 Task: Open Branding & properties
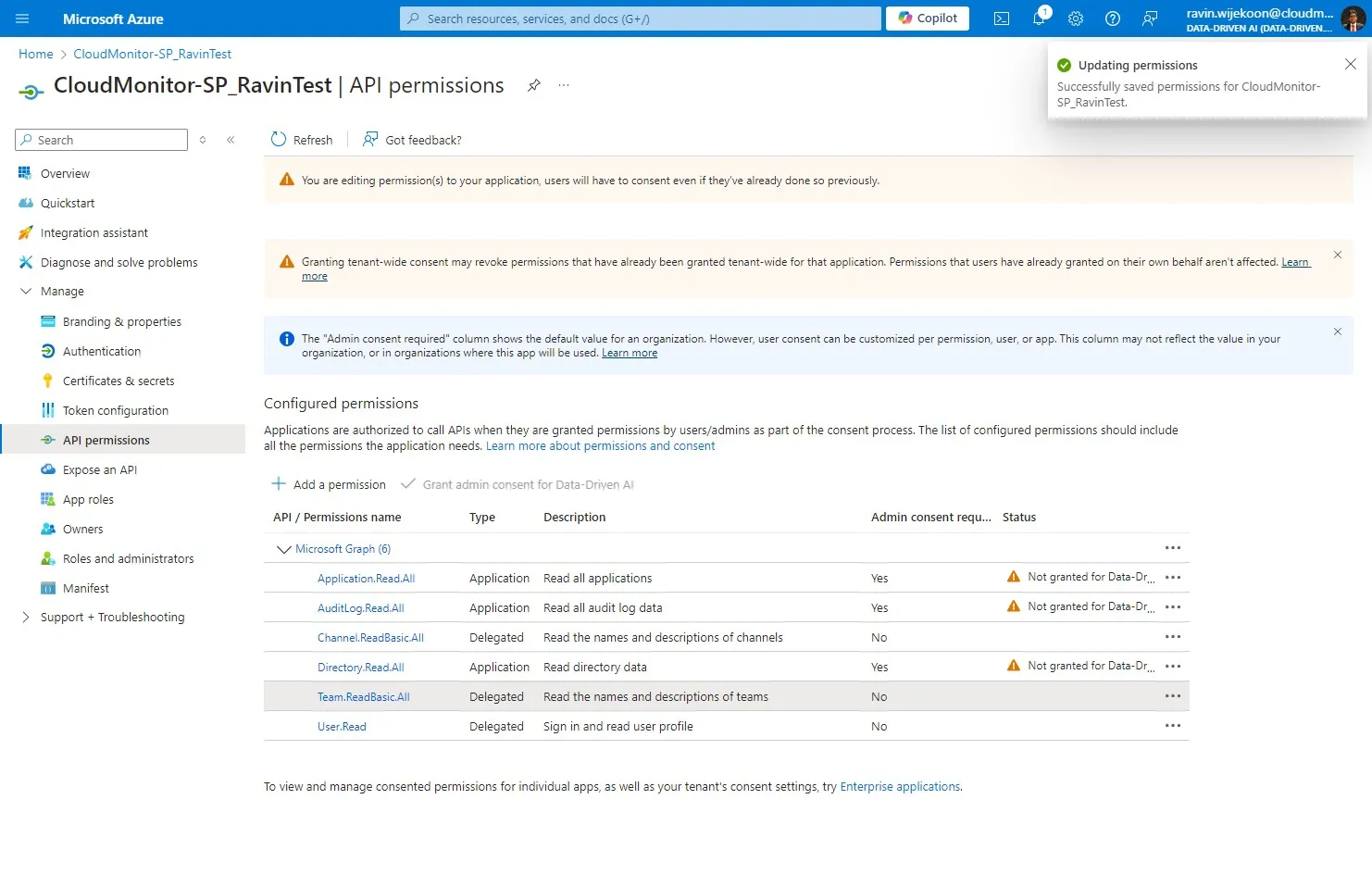122,321
